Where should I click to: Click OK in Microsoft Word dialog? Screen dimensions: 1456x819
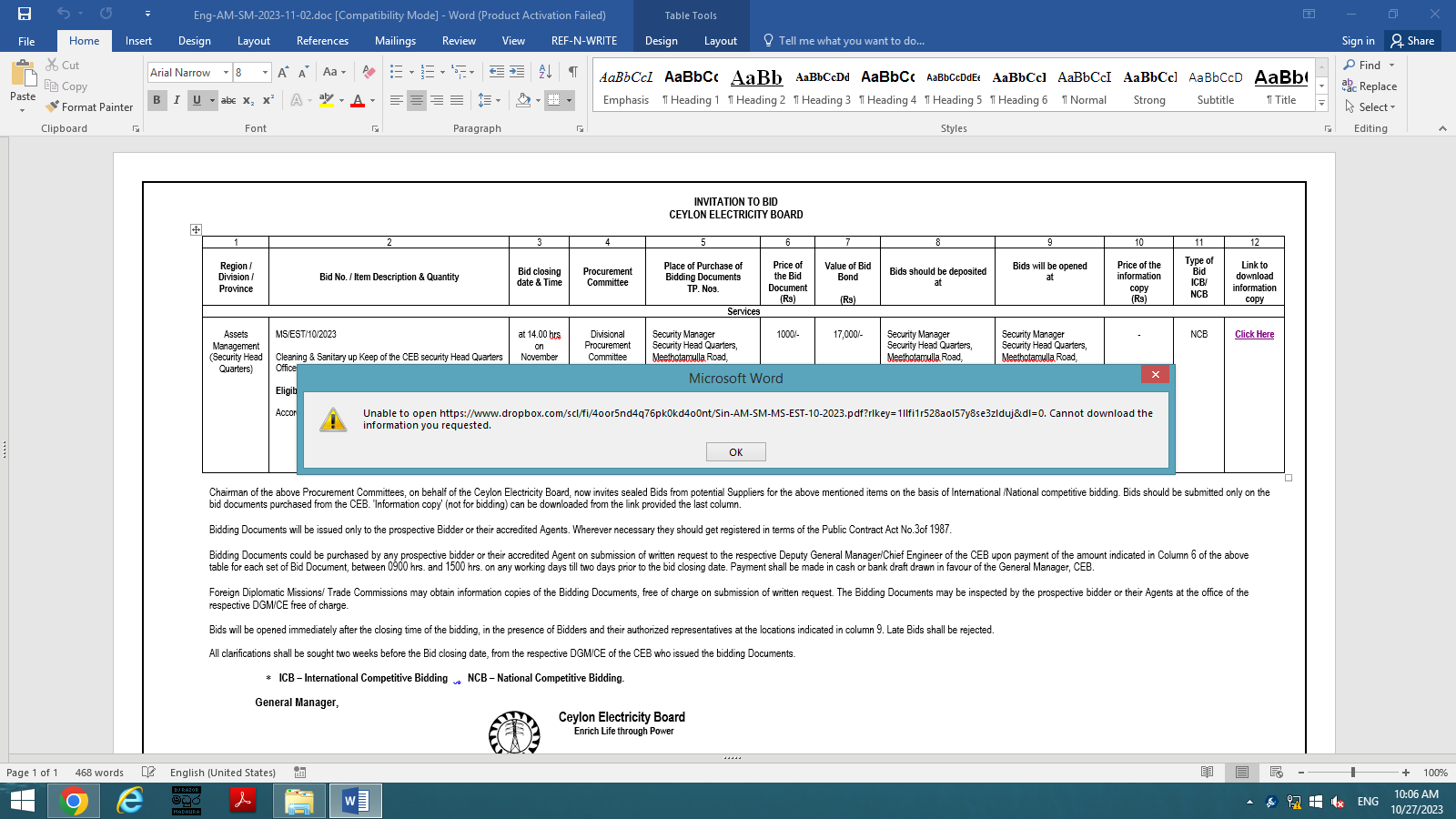click(x=736, y=452)
